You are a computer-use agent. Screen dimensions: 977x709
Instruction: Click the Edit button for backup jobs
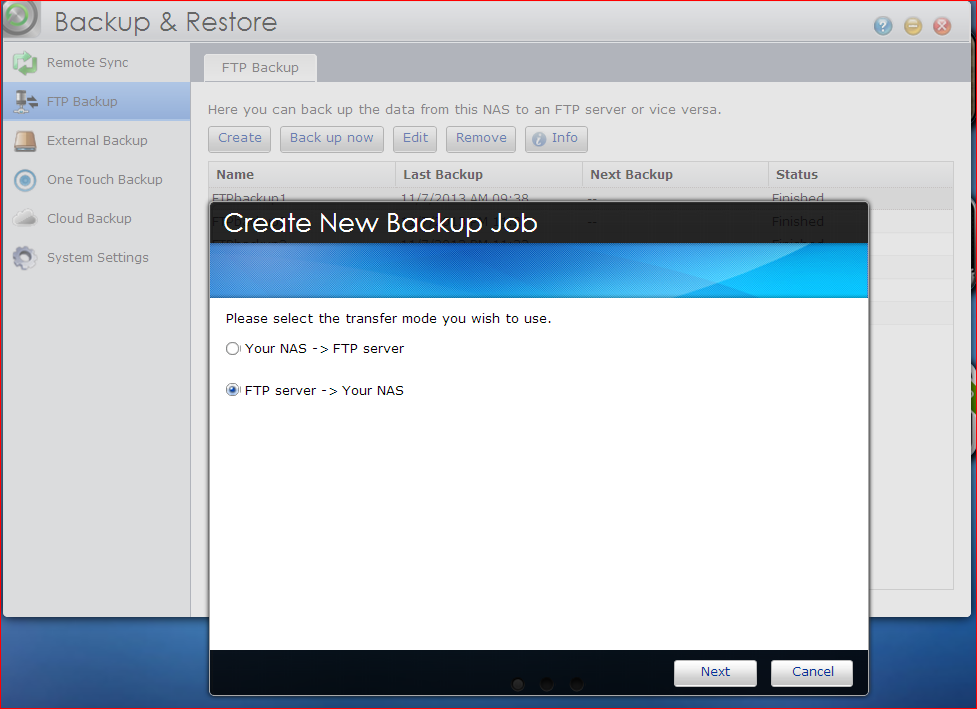click(x=415, y=138)
